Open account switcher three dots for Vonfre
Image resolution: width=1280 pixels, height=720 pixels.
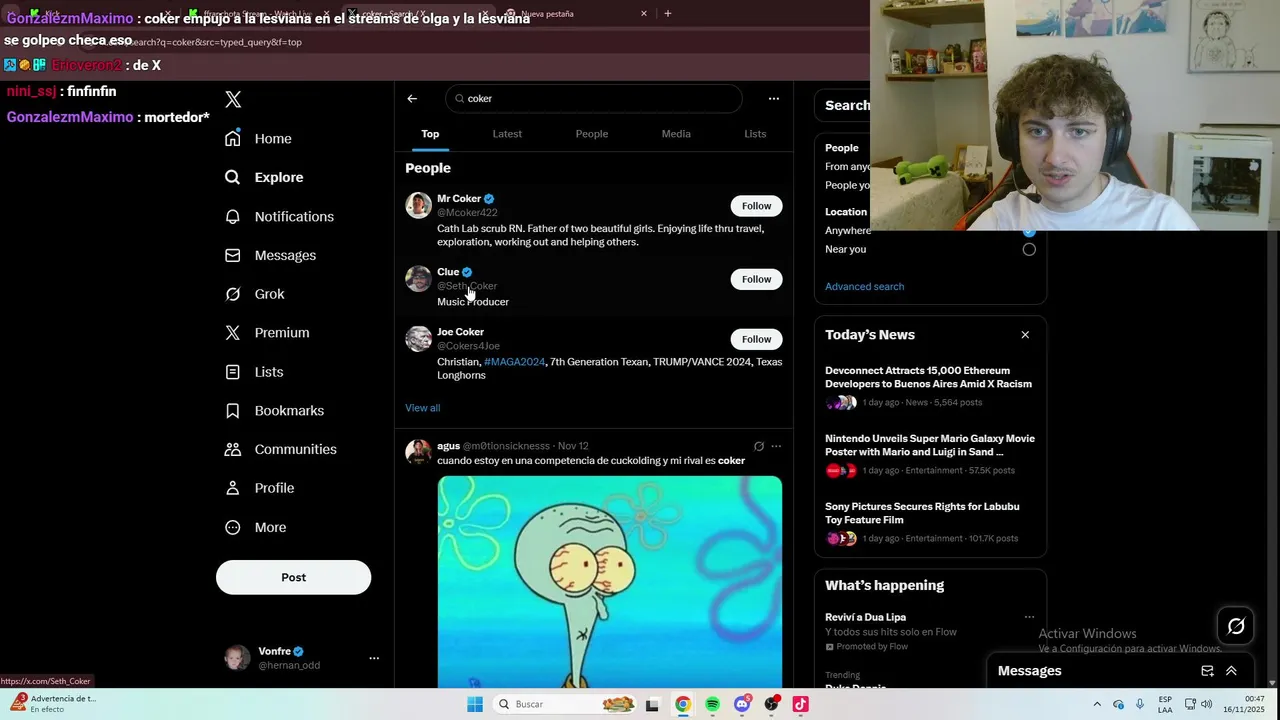click(374, 658)
